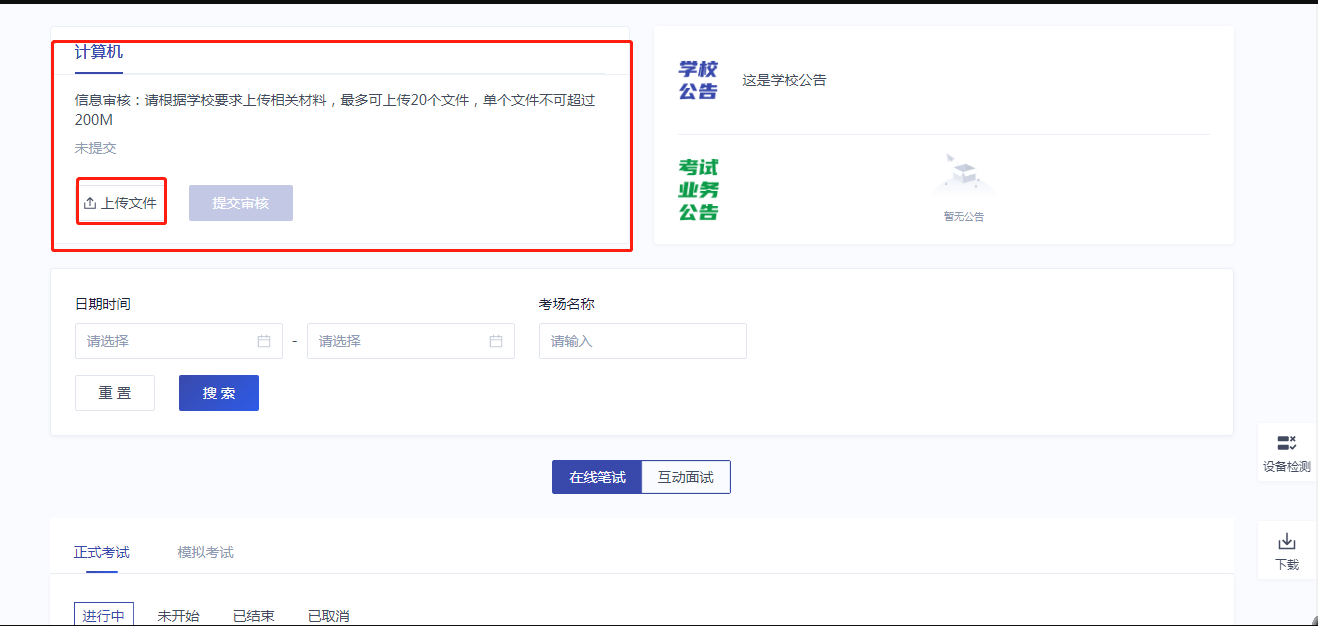Click the 下载 download icon

pos(1286,541)
